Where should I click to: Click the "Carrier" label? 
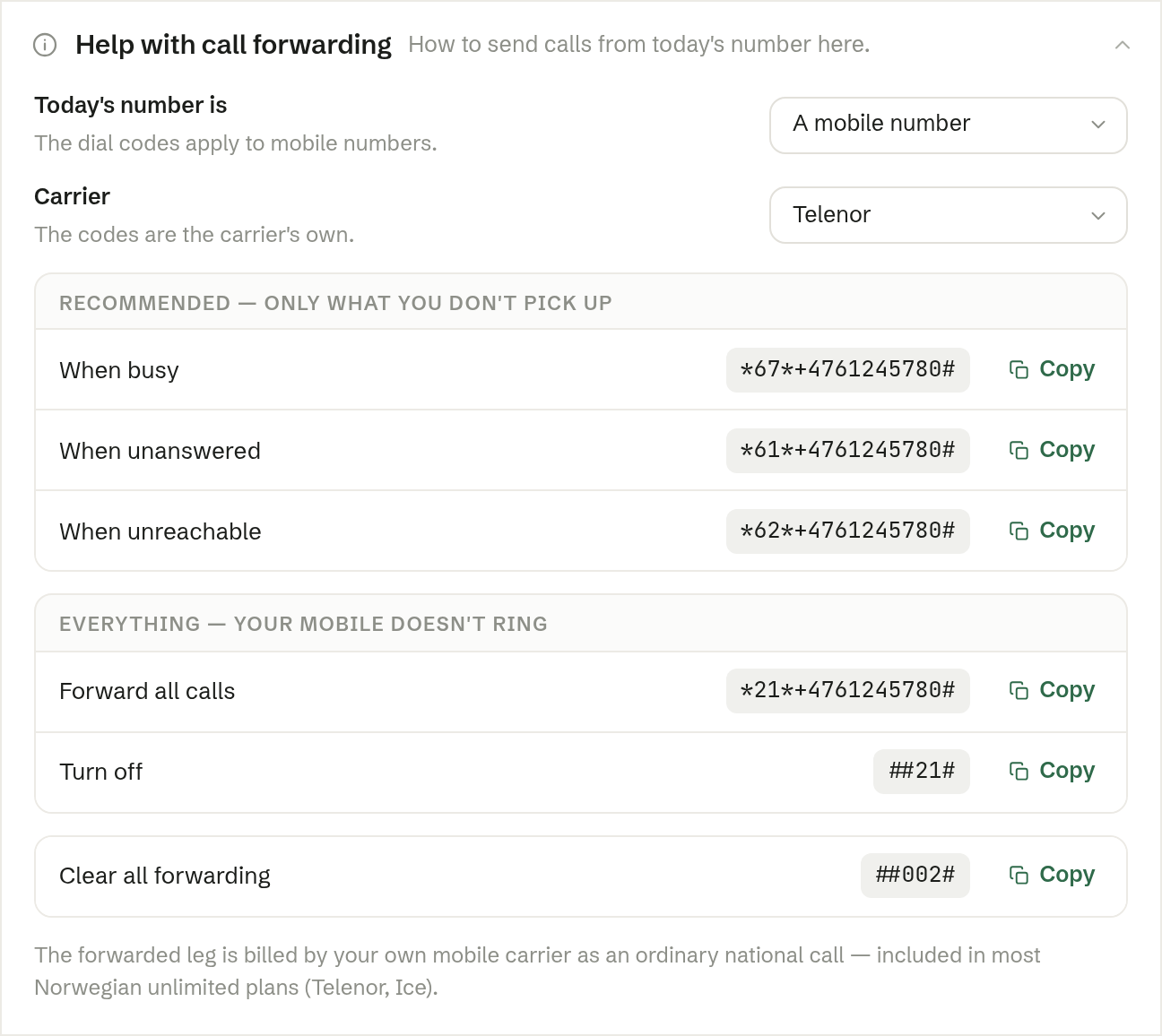pos(72,196)
